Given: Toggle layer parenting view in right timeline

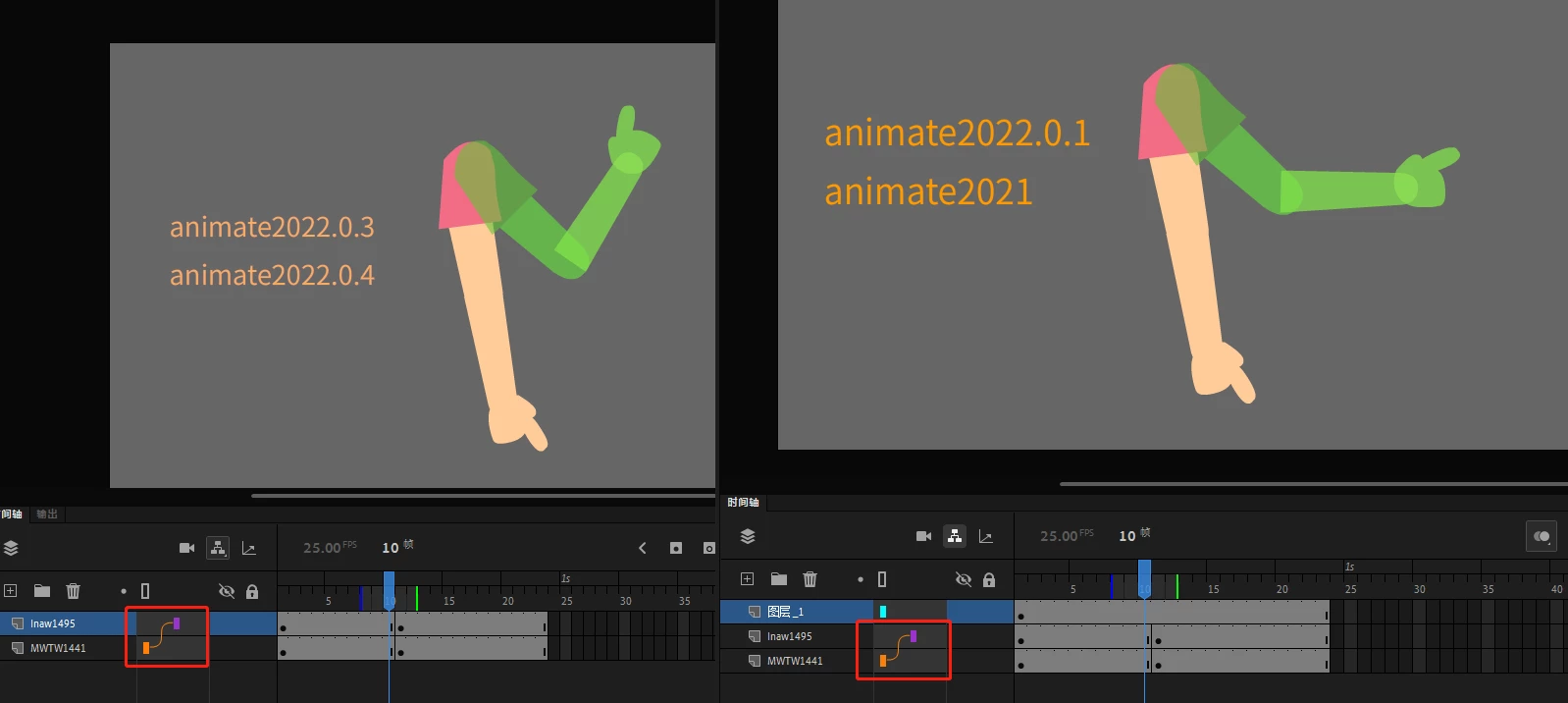Looking at the screenshot, I should [955, 536].
